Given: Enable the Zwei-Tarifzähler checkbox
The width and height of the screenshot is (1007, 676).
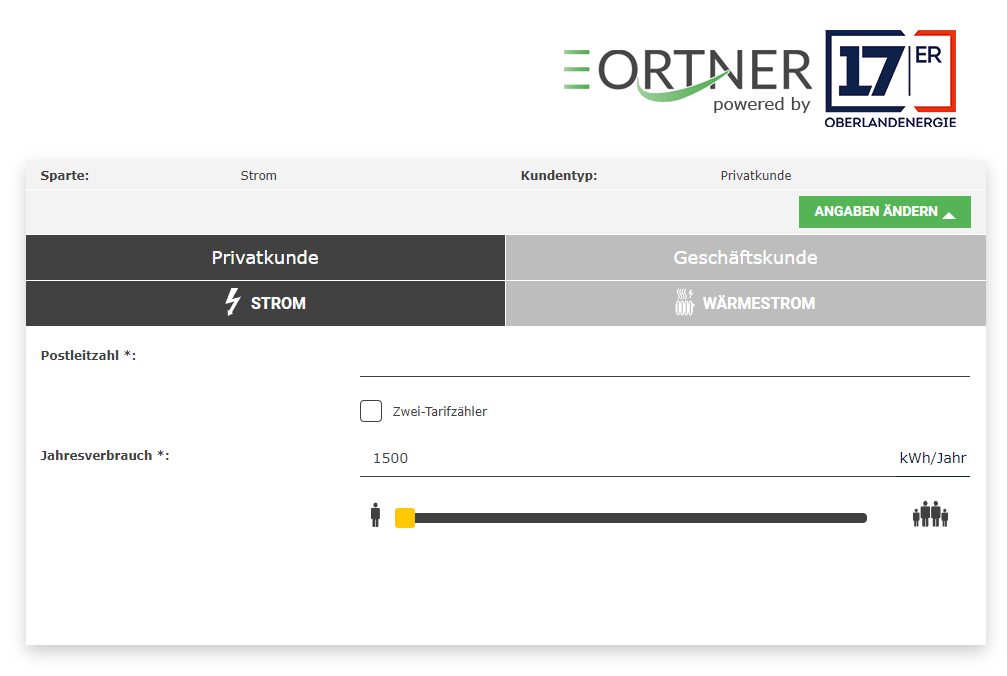Looking at the screenshot, I should pos(371,411).
